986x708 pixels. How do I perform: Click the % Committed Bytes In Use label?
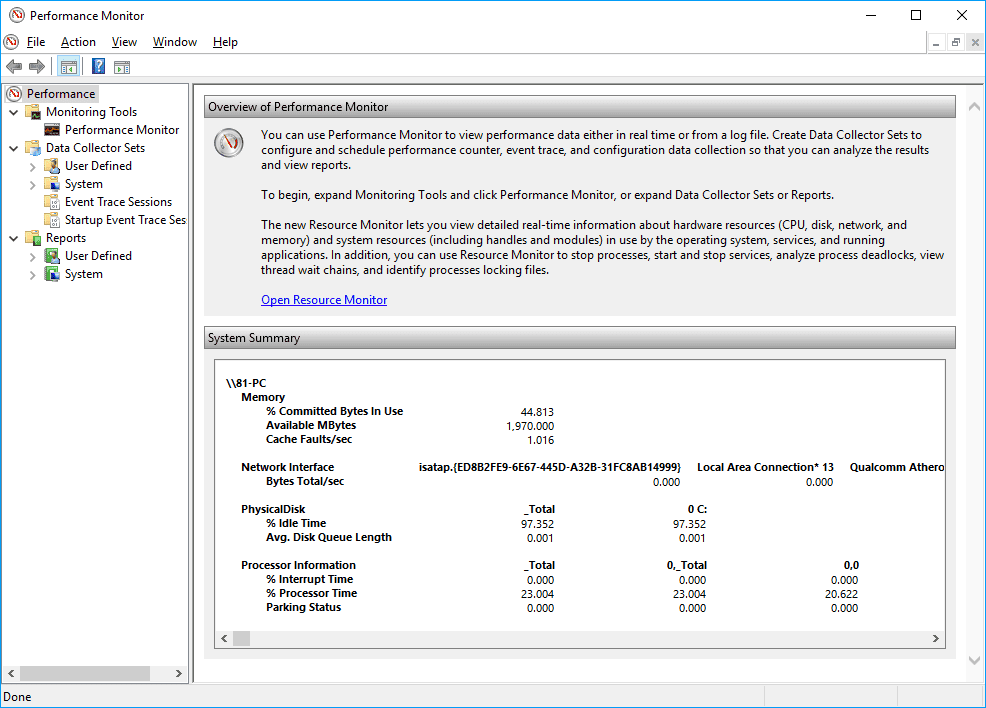pyautogui.click(x=335, y=411)
